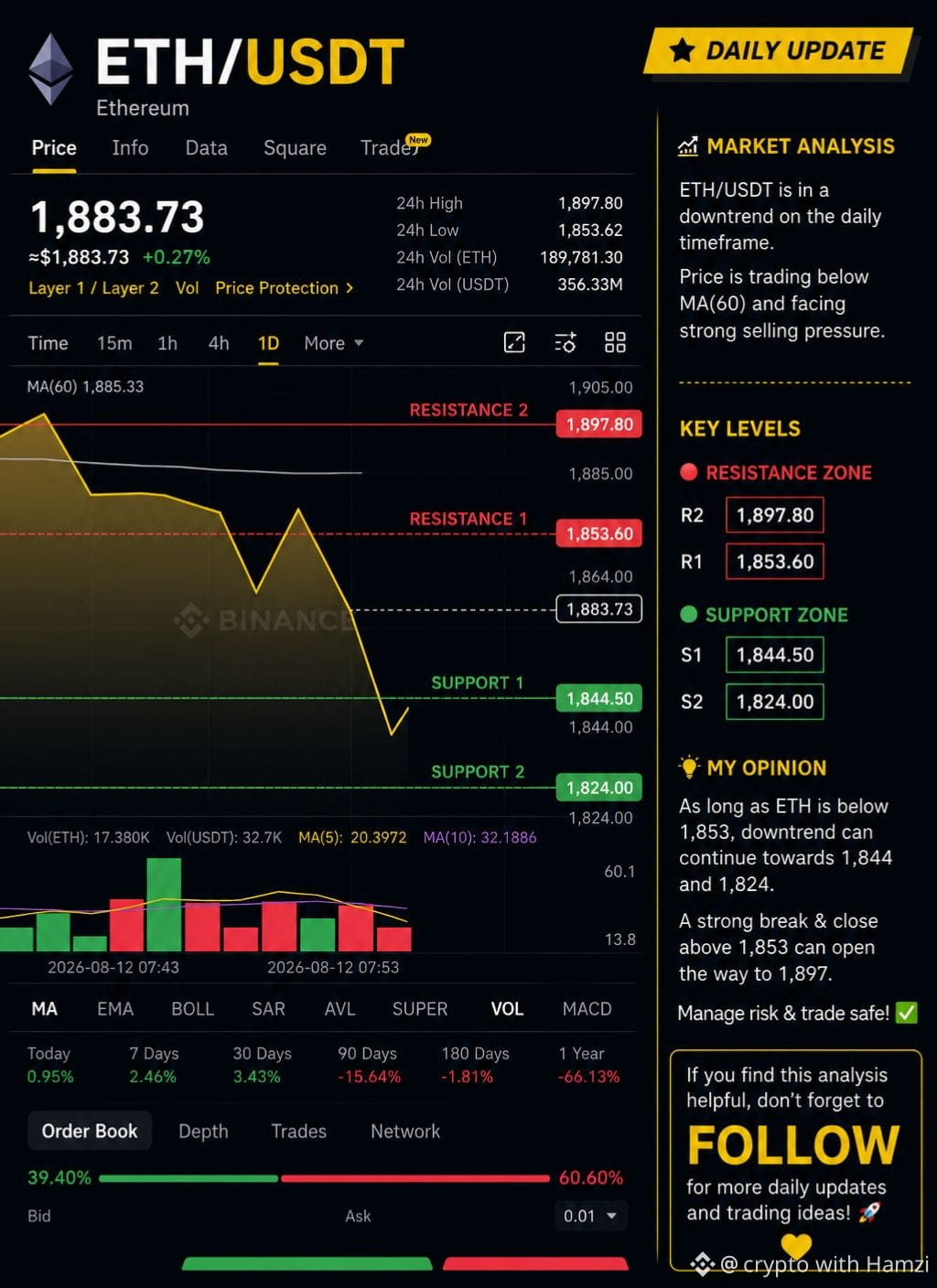Select the 1h chart interval
The image size is (937, 1288).
pyautogui.click(x=167, y=343)
